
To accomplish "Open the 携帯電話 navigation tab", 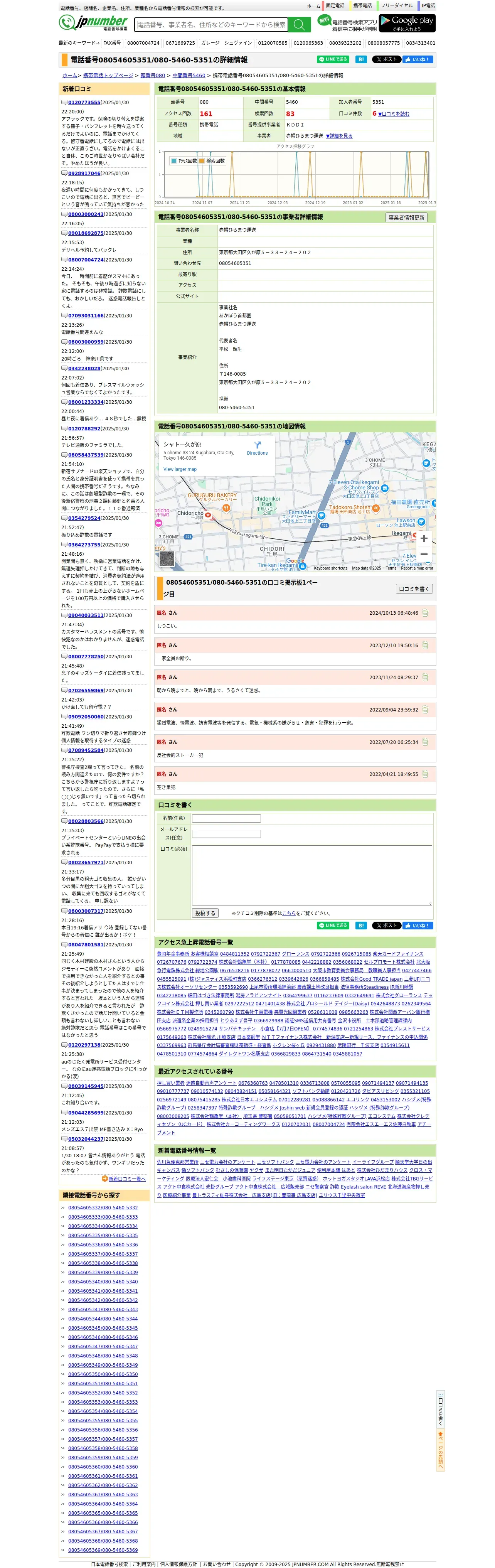I will click(x=362, y=5).
